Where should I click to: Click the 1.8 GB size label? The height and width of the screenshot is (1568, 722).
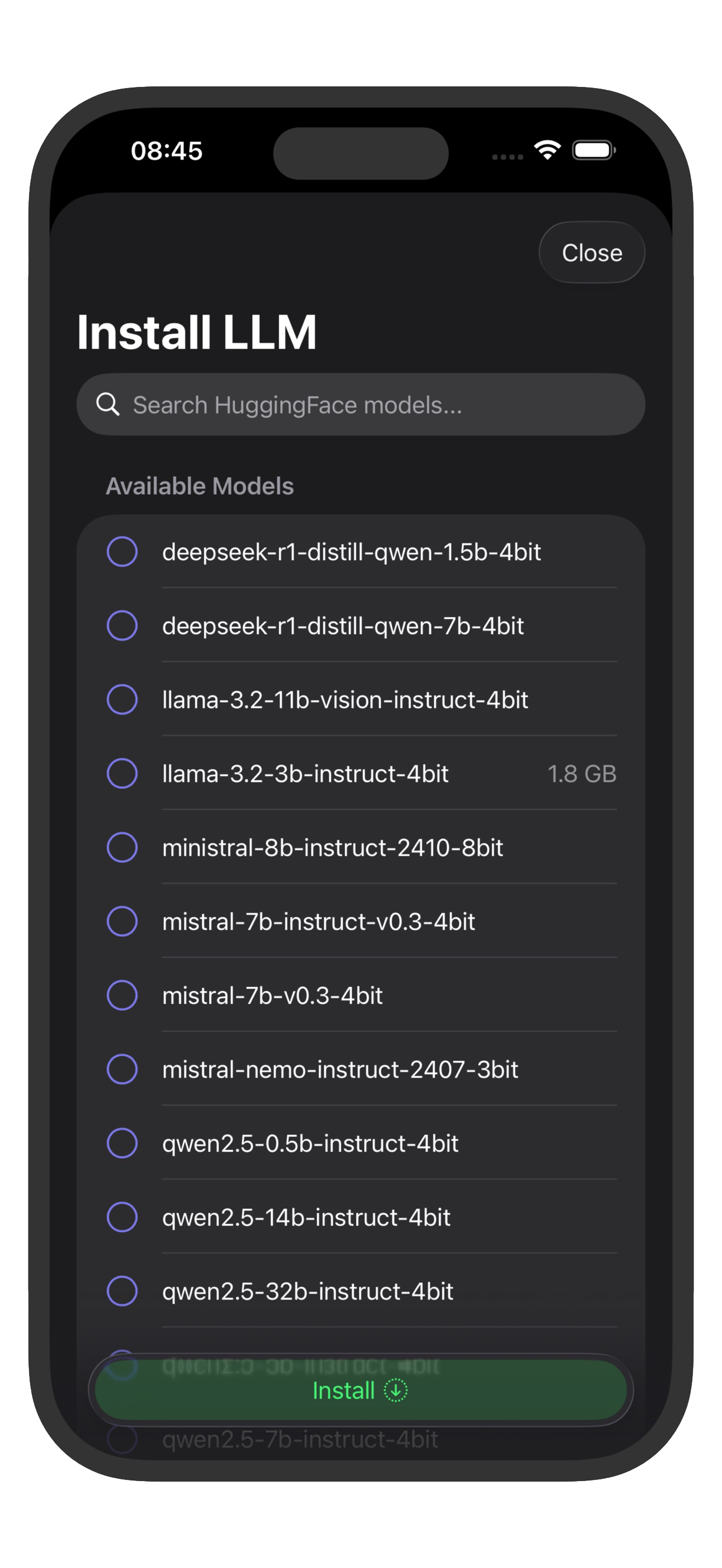point(581,774)
